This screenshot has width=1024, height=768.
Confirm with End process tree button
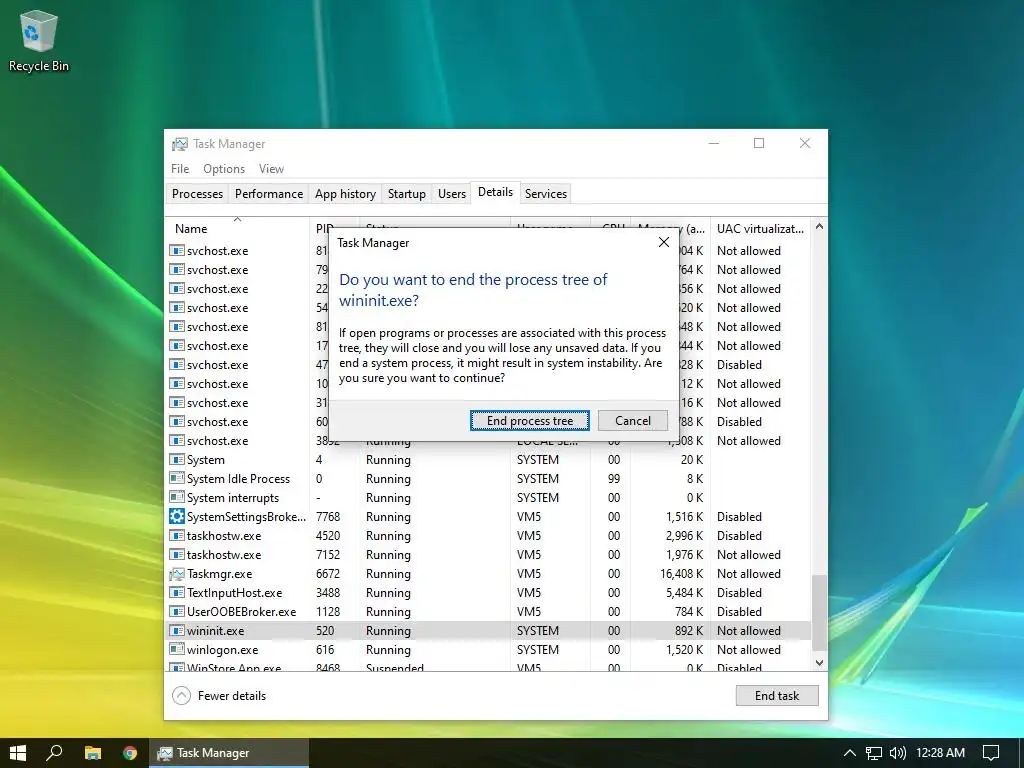click(x=530, y=421)
